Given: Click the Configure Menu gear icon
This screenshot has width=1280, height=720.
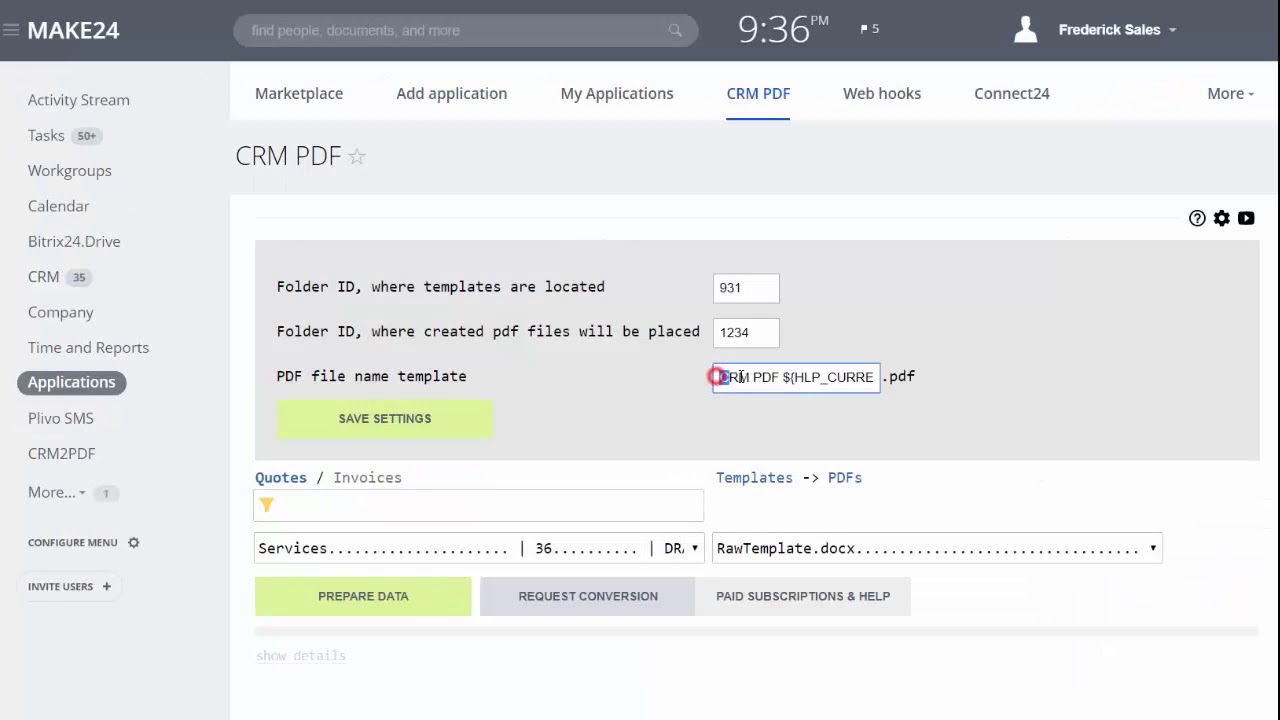Looking at the screenshot, I should (133, 542).
